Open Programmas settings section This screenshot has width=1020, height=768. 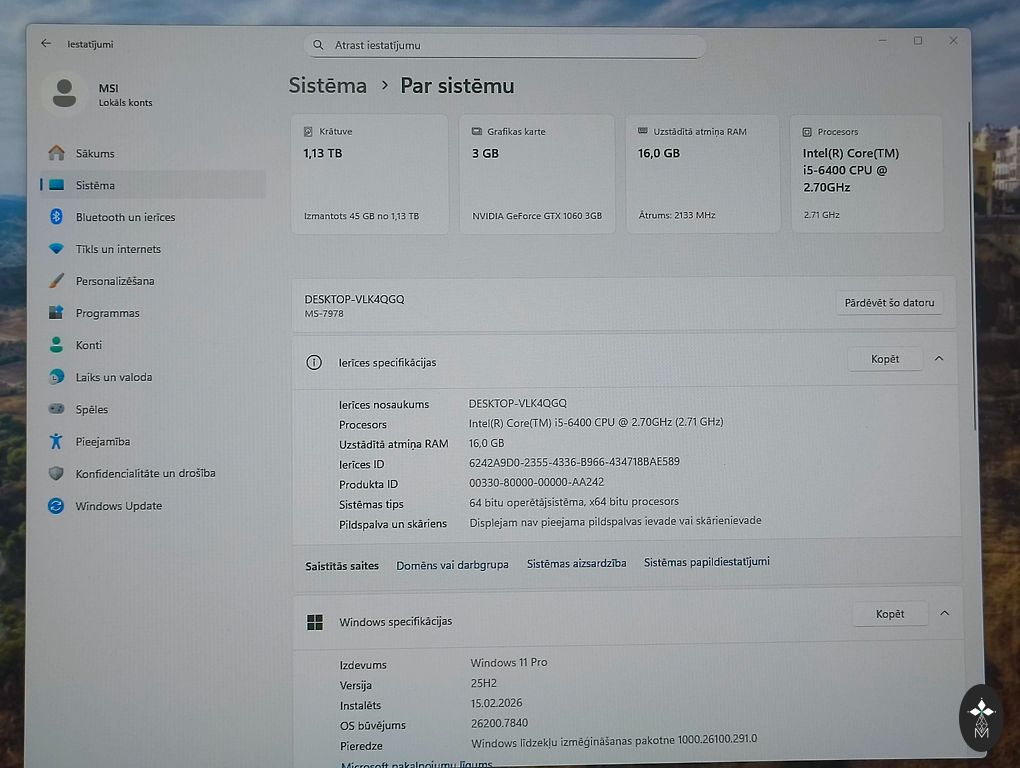click(107, 313)
